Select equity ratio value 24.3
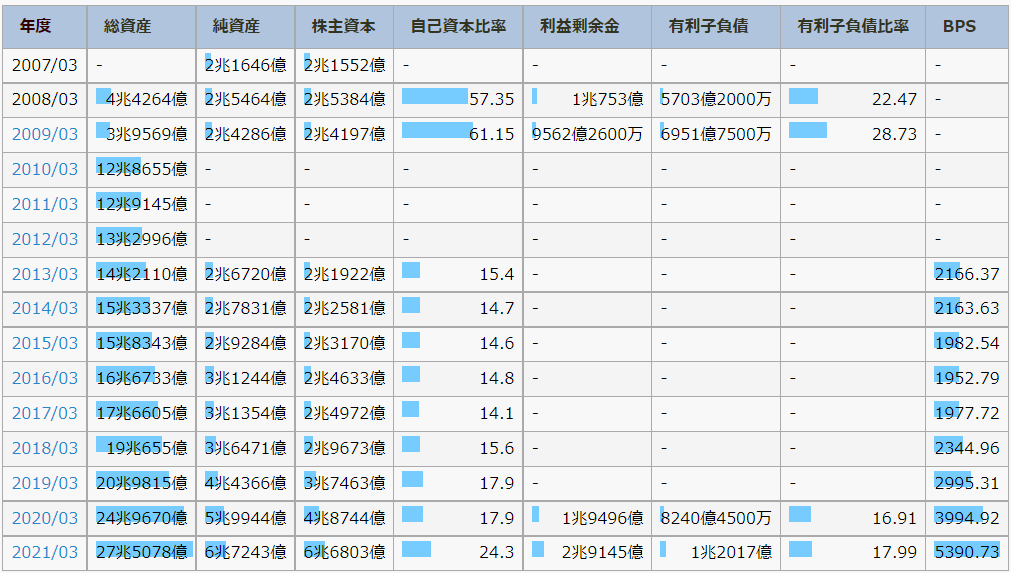Viewport: 1011px width, 573px height. click(x=496, y=552)
